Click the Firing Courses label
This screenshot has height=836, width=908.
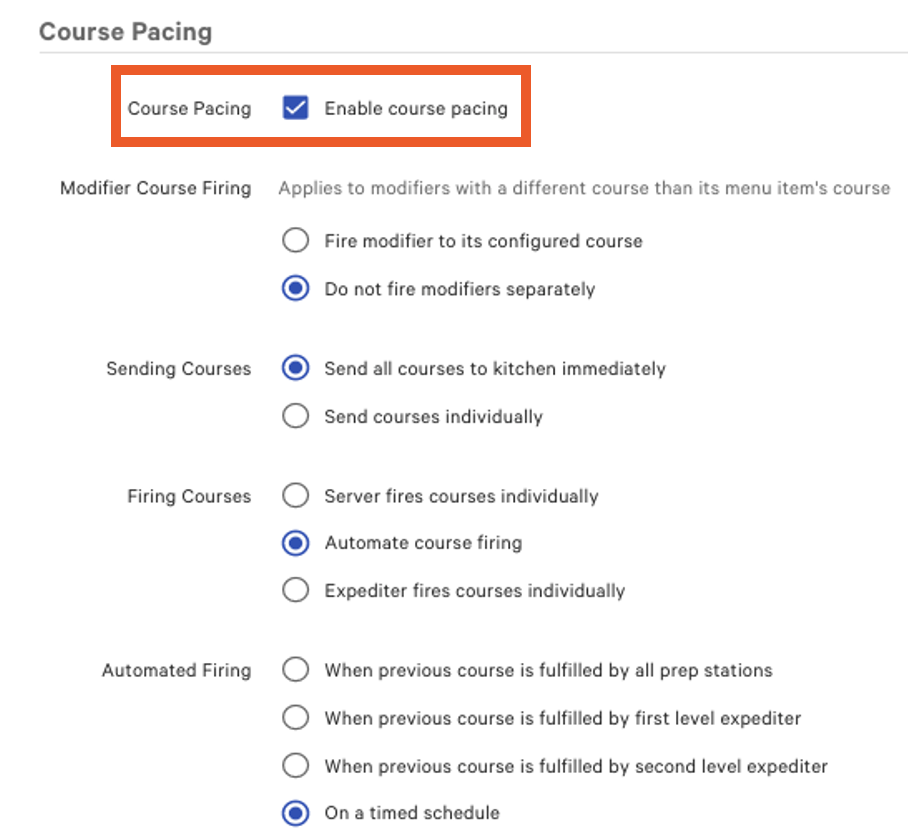189,495
